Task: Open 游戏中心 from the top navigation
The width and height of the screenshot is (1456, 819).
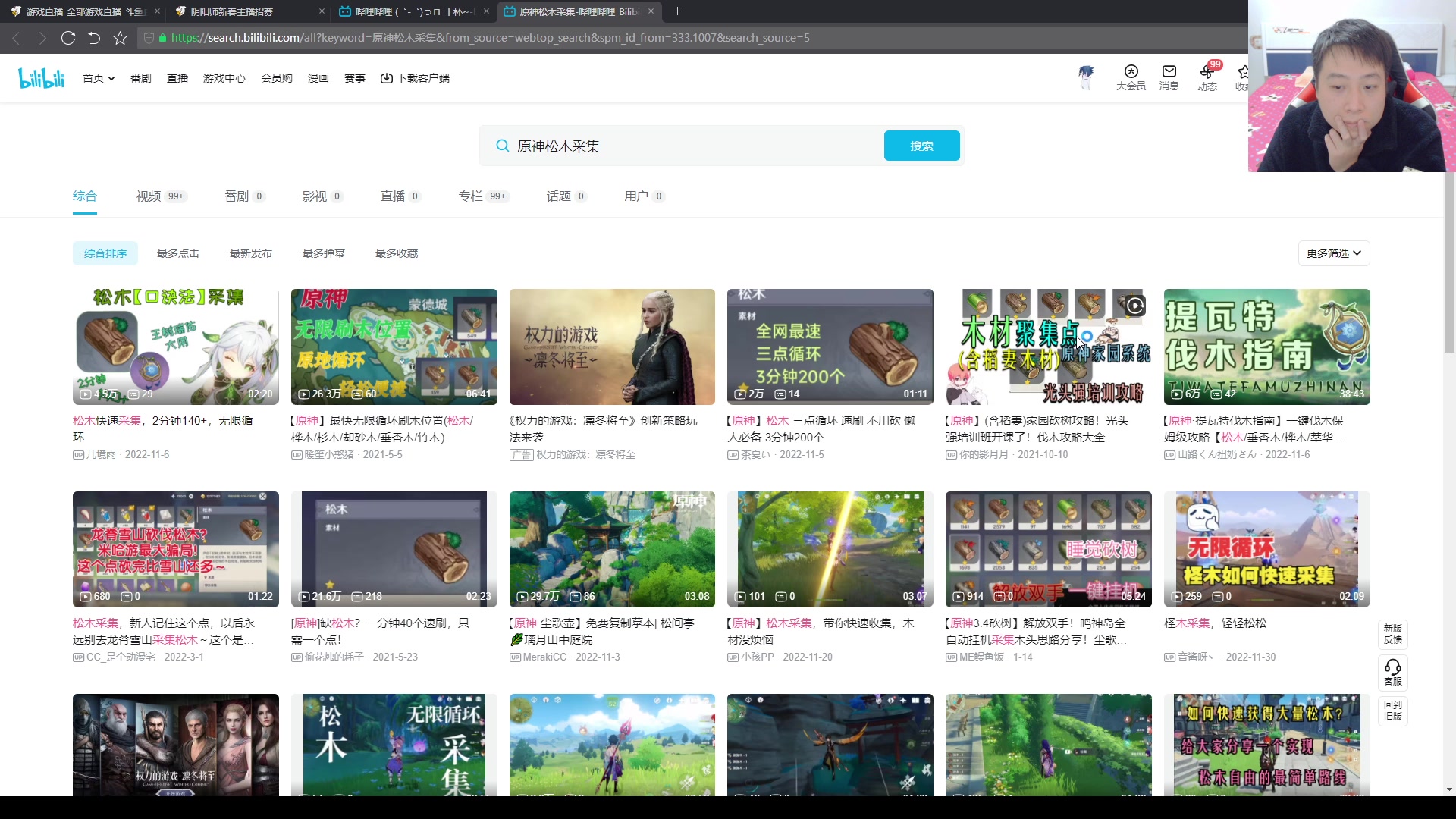Action: point(224,77)
